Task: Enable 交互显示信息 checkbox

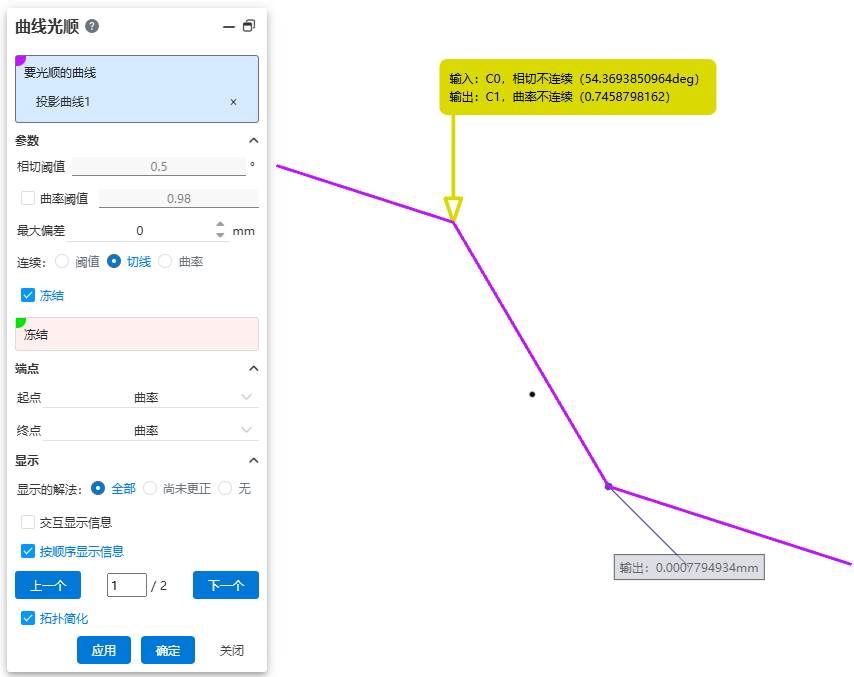Action: tap(28, 522)
